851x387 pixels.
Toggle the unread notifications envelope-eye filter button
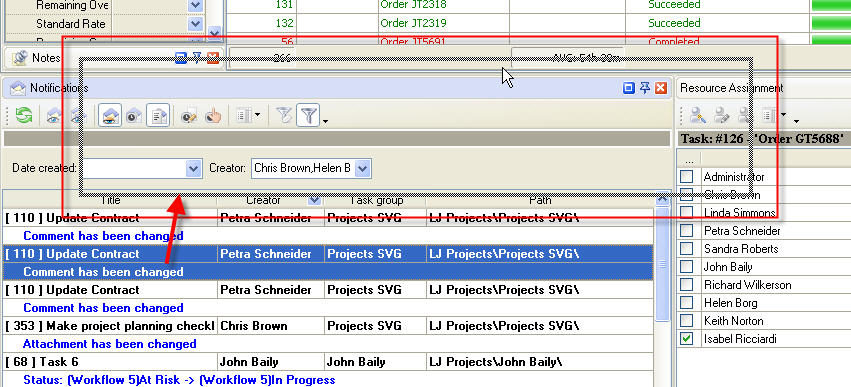click(x=110, y=116)
